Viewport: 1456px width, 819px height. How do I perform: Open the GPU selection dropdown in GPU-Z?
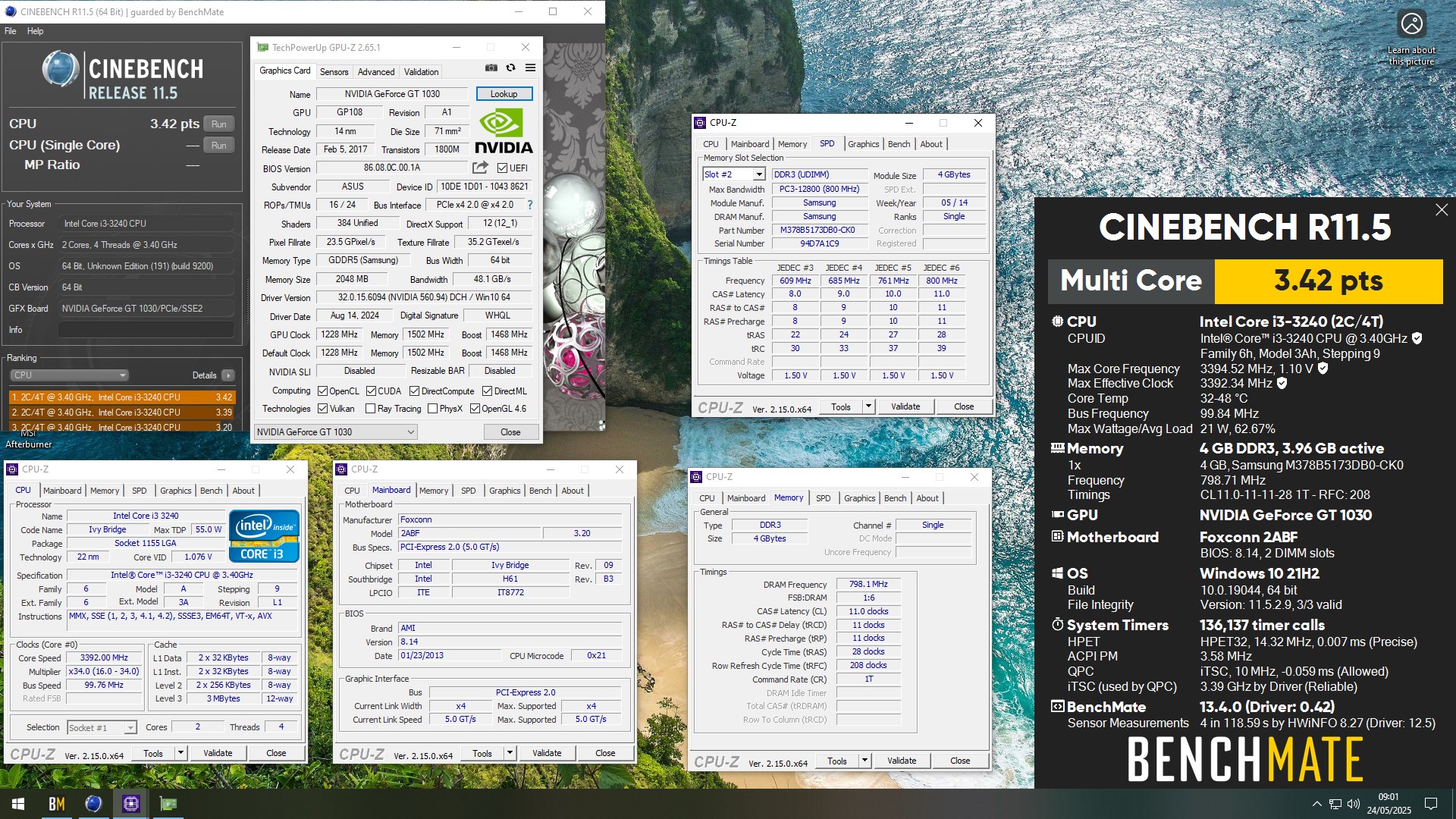[335, 432]
